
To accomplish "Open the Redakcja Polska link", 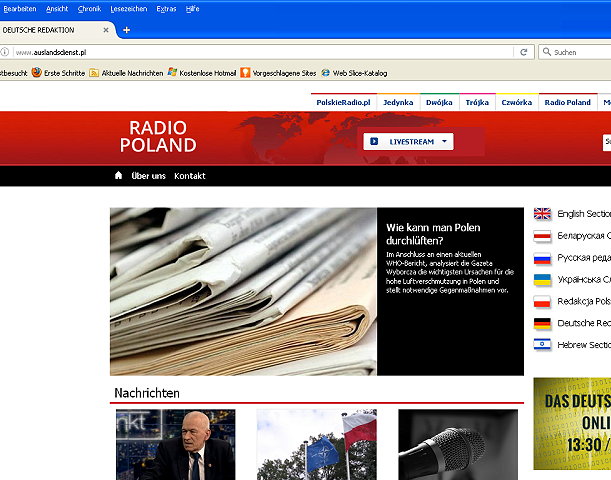I will [584, 301].
